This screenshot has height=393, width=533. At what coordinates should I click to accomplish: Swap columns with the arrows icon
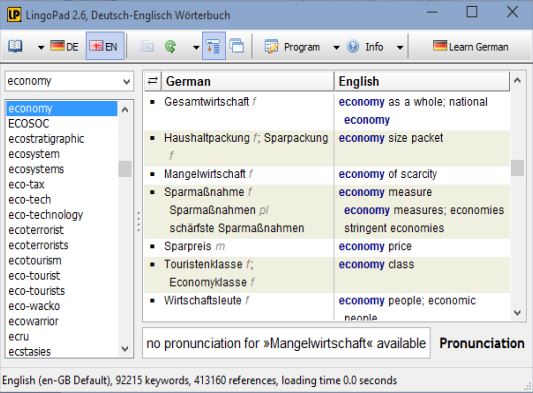[153, 81]
